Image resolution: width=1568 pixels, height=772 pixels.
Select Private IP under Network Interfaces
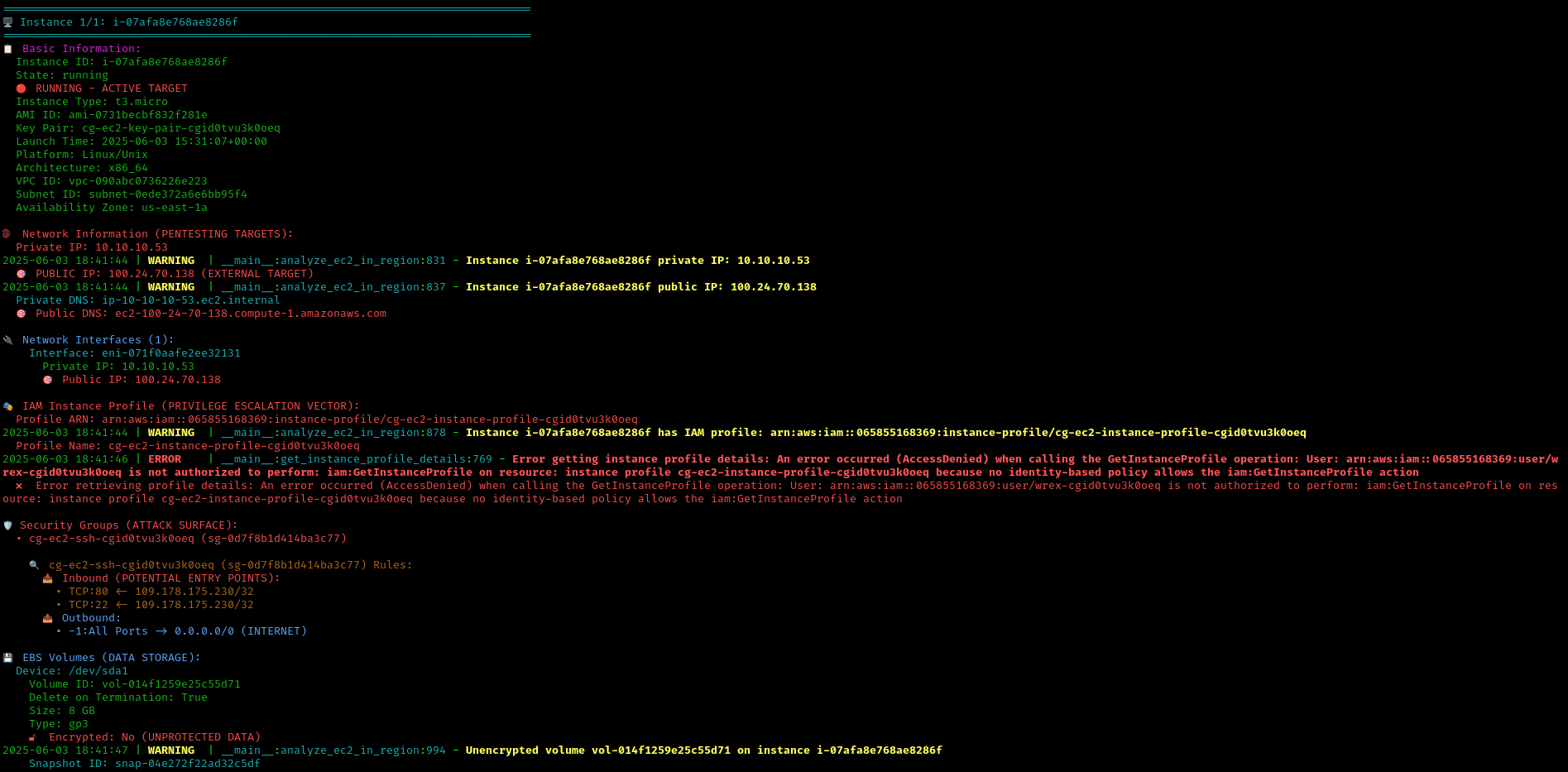(x=118, y=367)
